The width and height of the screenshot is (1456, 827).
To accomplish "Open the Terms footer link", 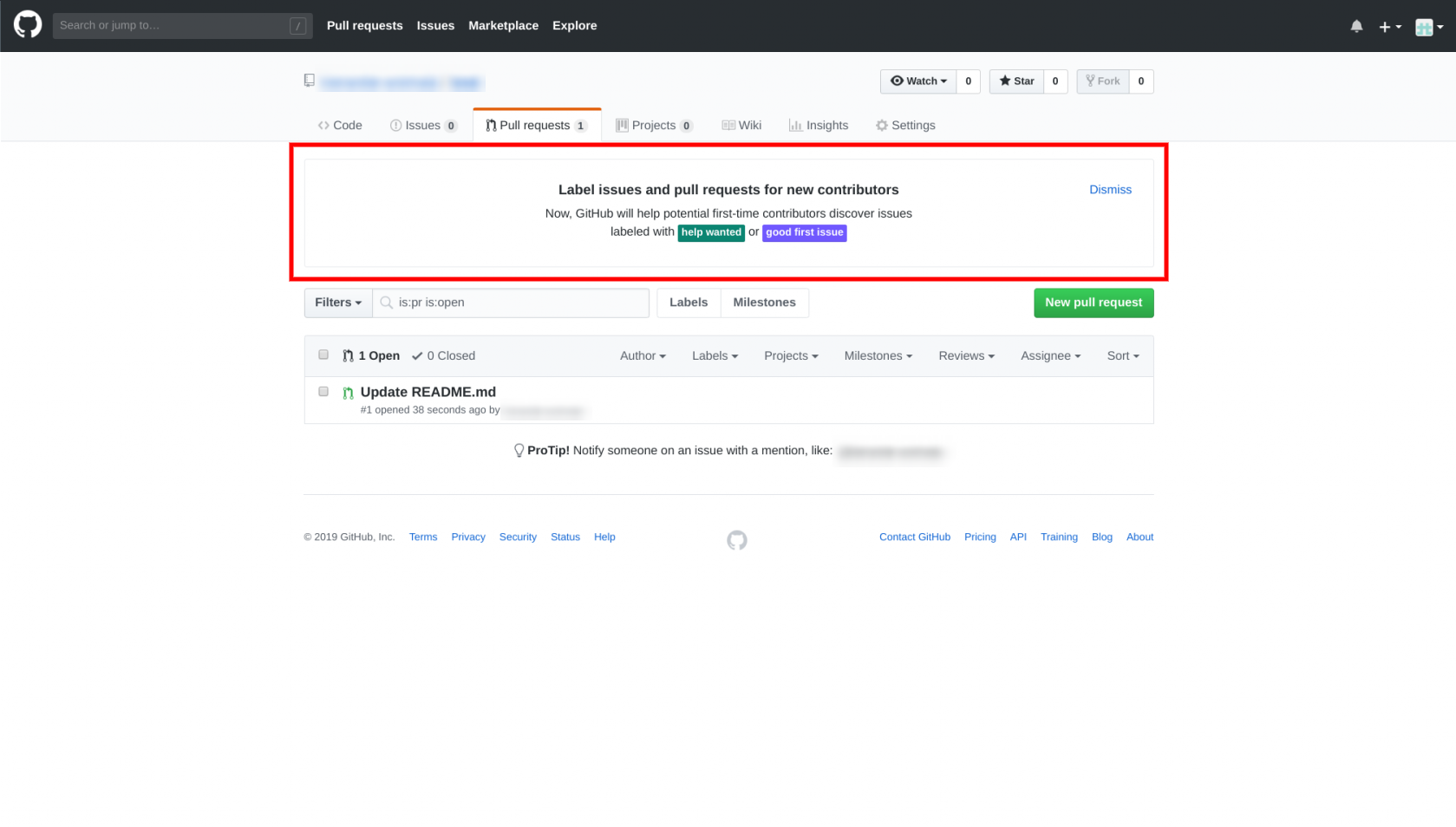I will coord(423,537).
